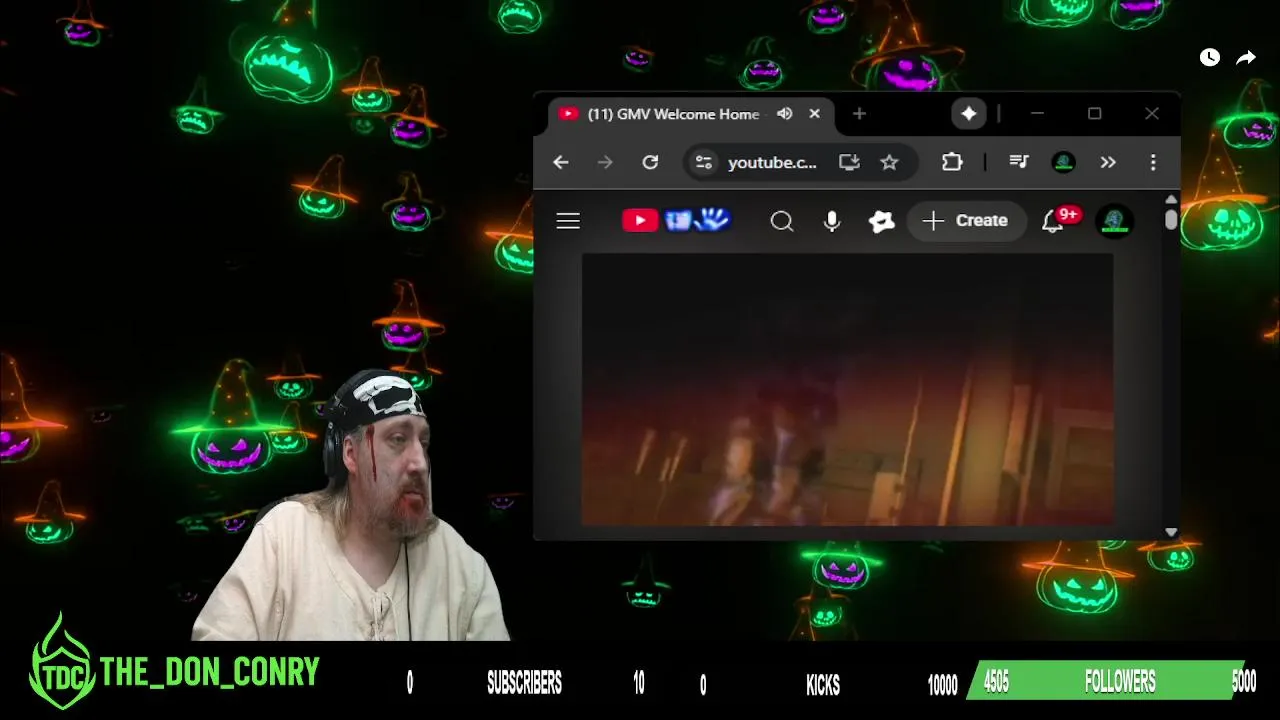Screen dimensions: 1280x720
Task: Open YouTube search
Action: coord(782,221)
